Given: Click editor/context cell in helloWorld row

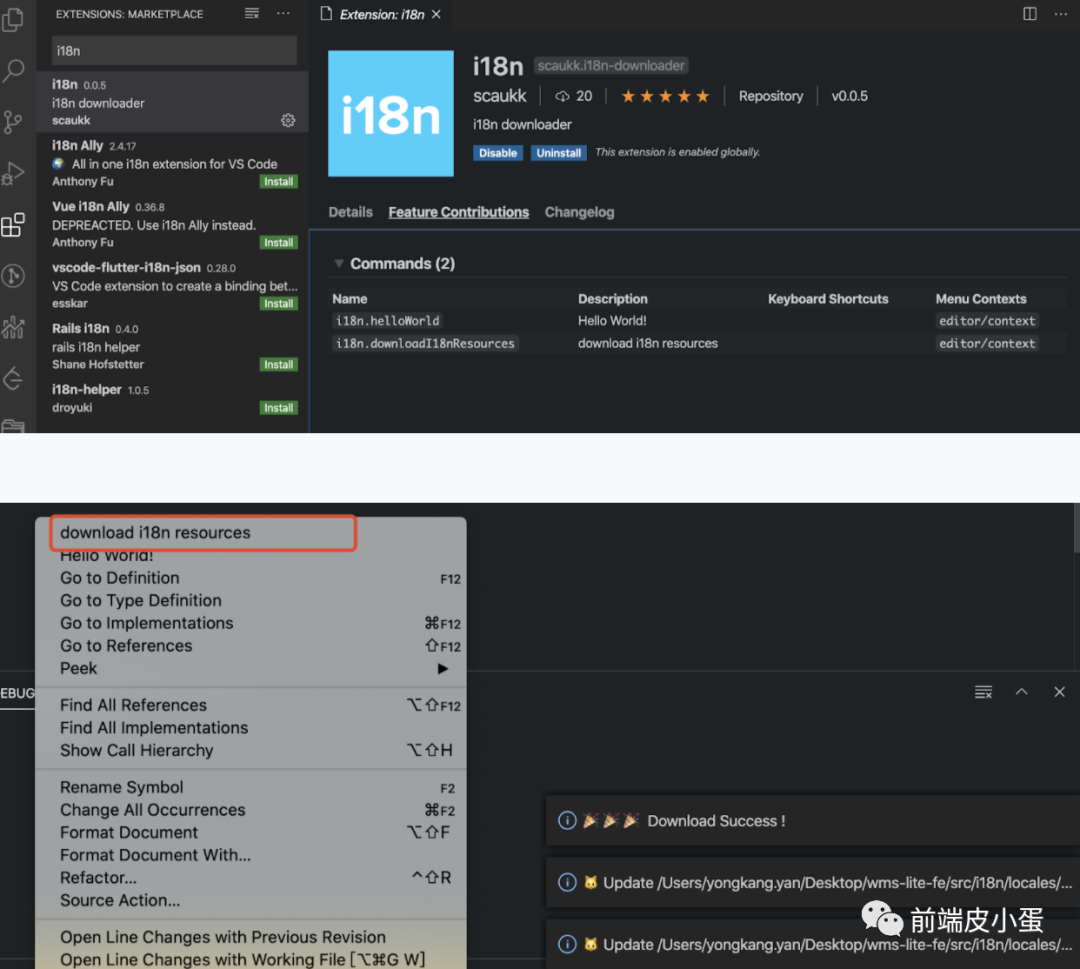Looking at the screenshot, I should (986, 321).
